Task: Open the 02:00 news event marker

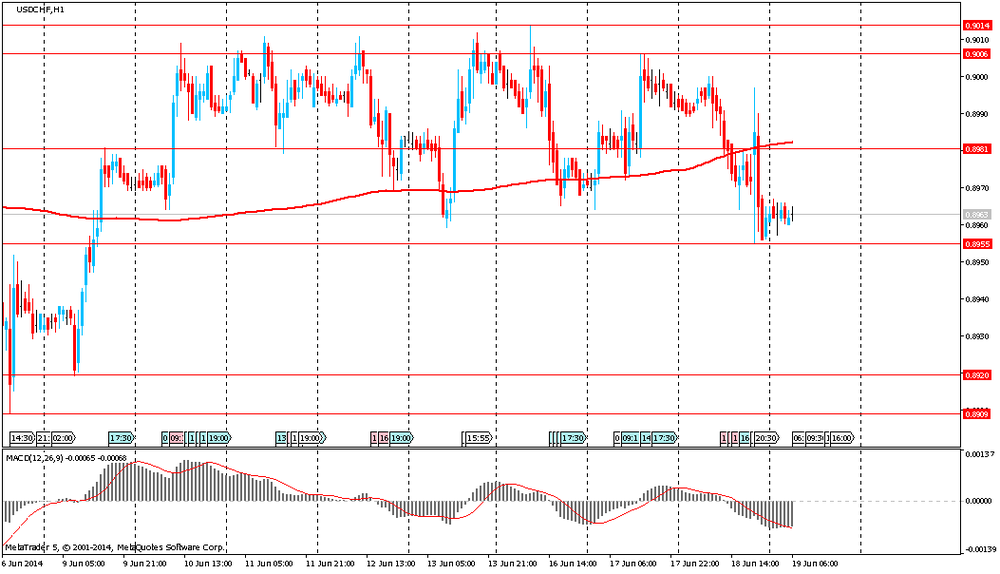Action: pyautogui.click(x=63, y=438)
